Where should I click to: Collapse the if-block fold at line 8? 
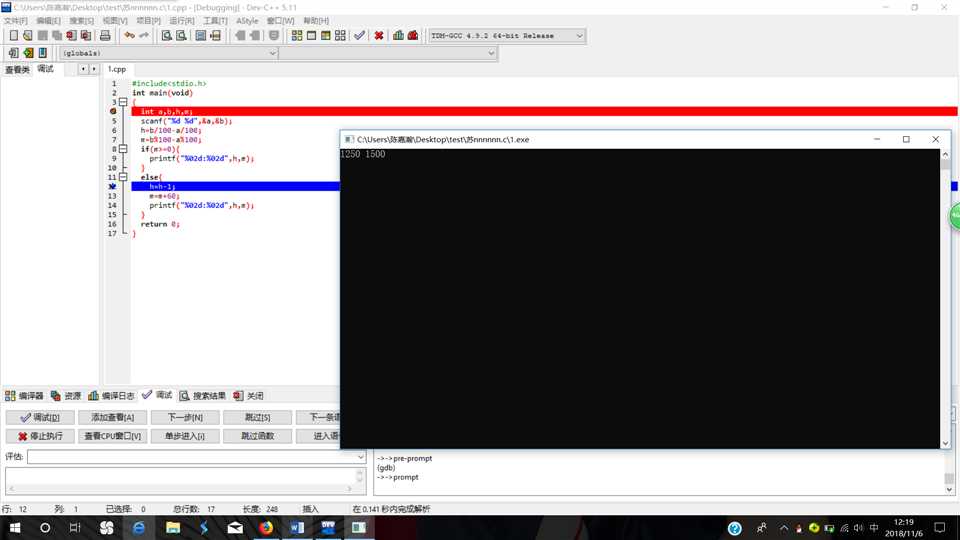123,149
